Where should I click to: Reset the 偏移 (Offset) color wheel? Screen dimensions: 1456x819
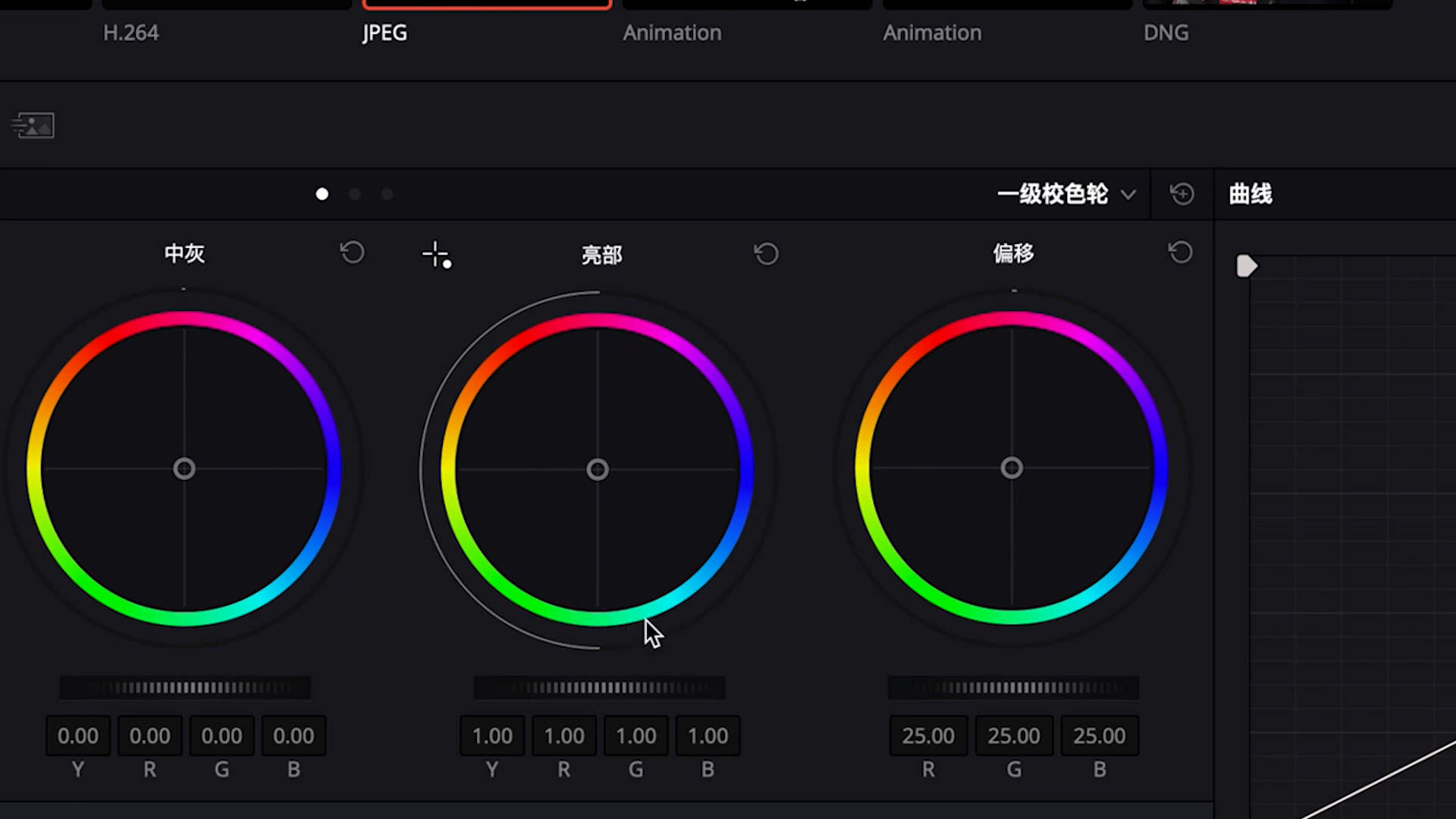(x=1180, y=253)
